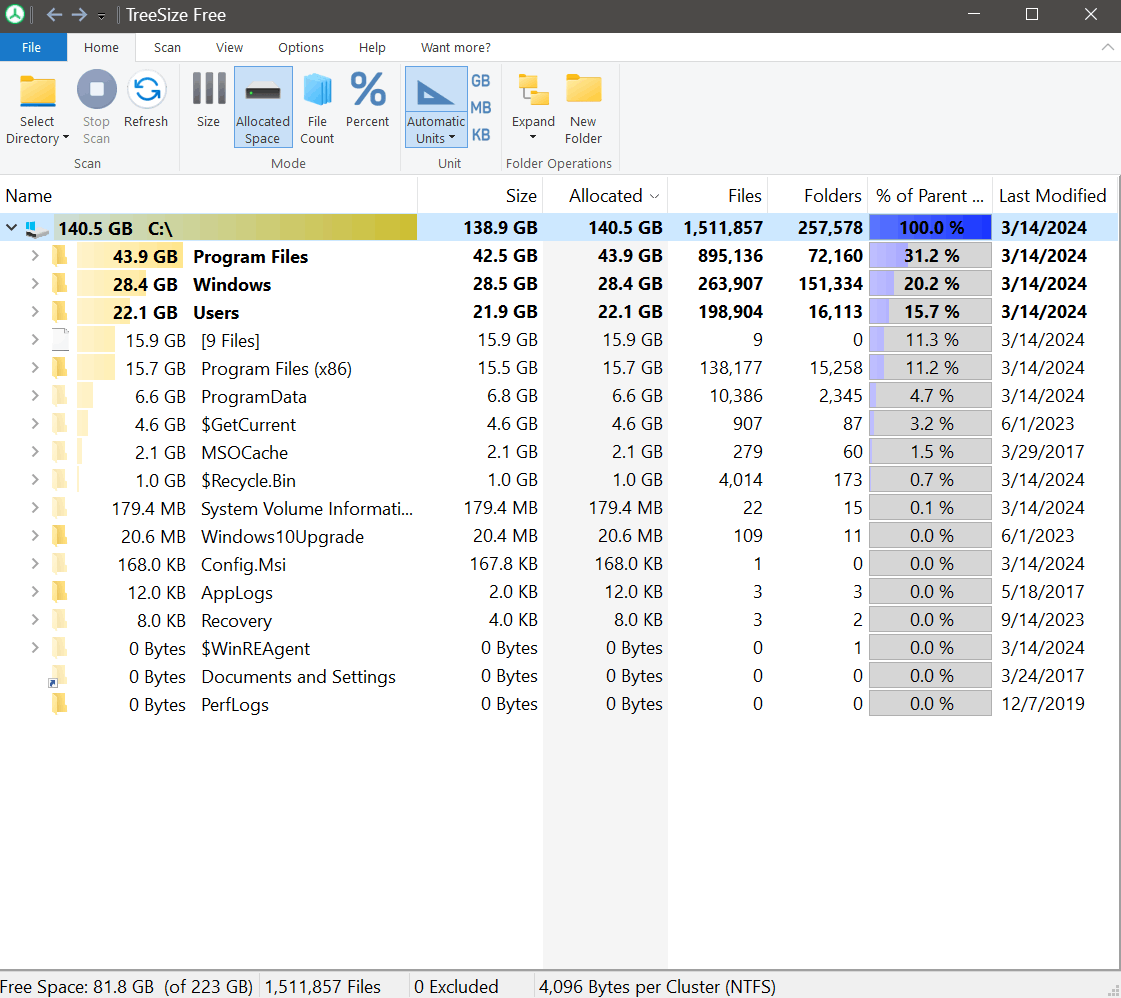Click the $Recycle.Bin folder icon
This screenshot has width=1121, height=998.
(60, 480)
